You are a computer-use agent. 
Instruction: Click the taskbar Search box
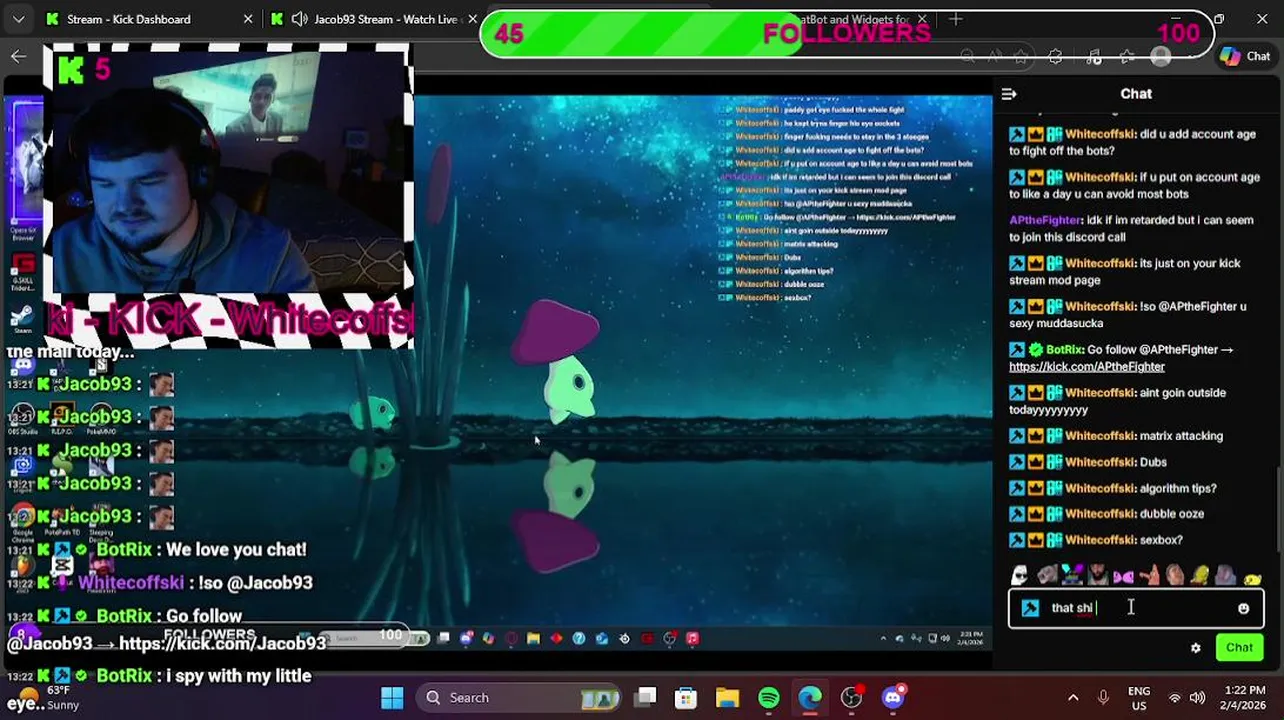[x=518, y=698]
